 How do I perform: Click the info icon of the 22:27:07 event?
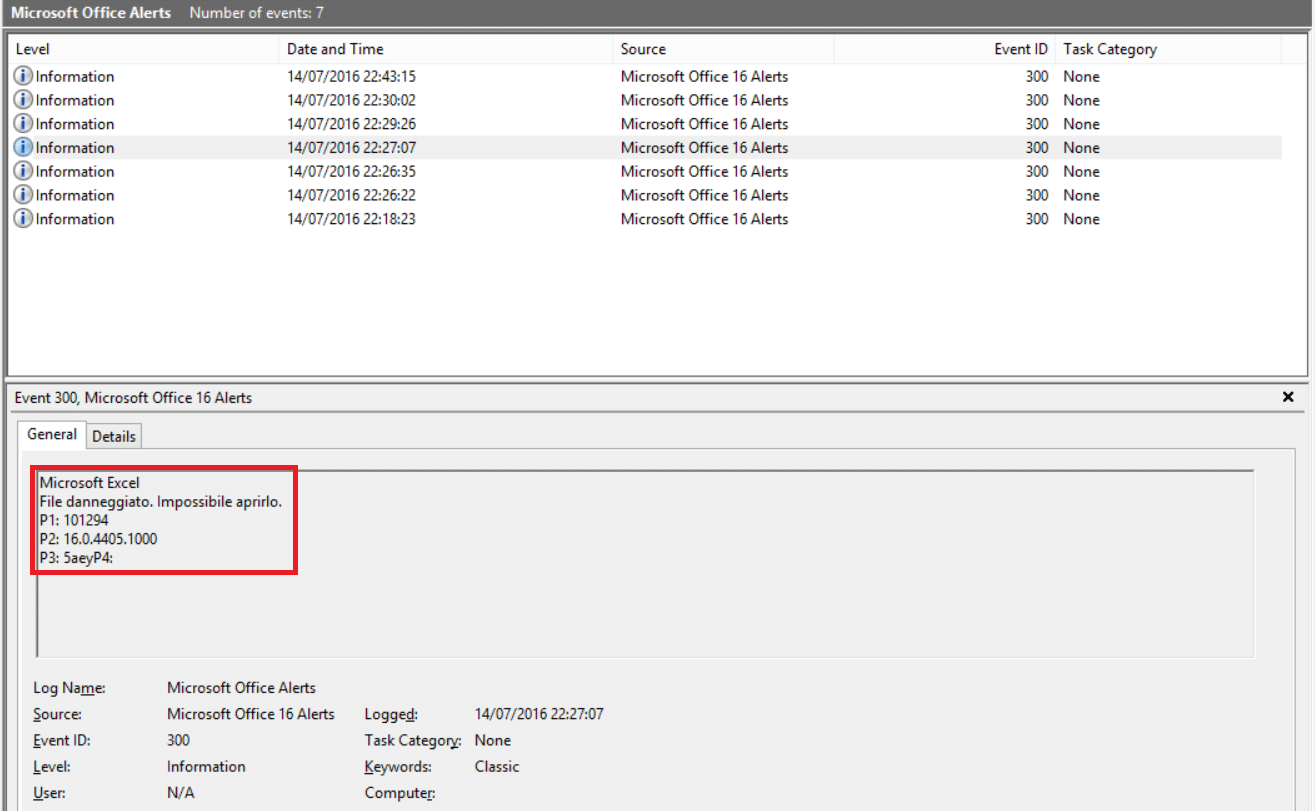[24, 147]
